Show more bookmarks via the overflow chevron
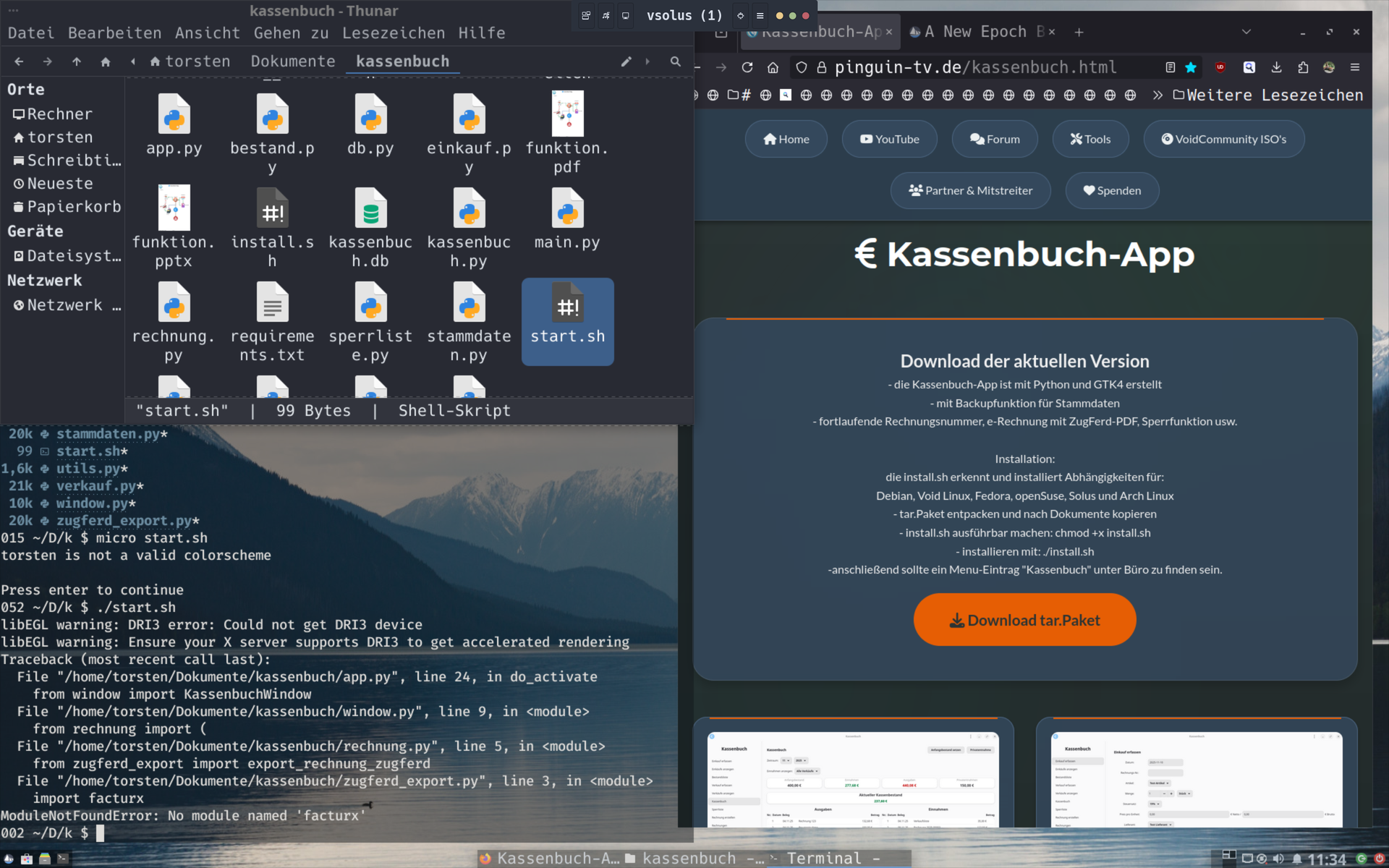1389x868 pixels. point(1157,95)
